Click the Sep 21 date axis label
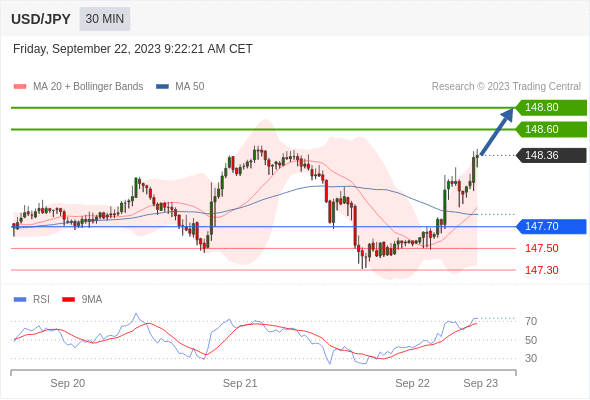This screenshot has height=400, width=590. (x=240, y=383)
